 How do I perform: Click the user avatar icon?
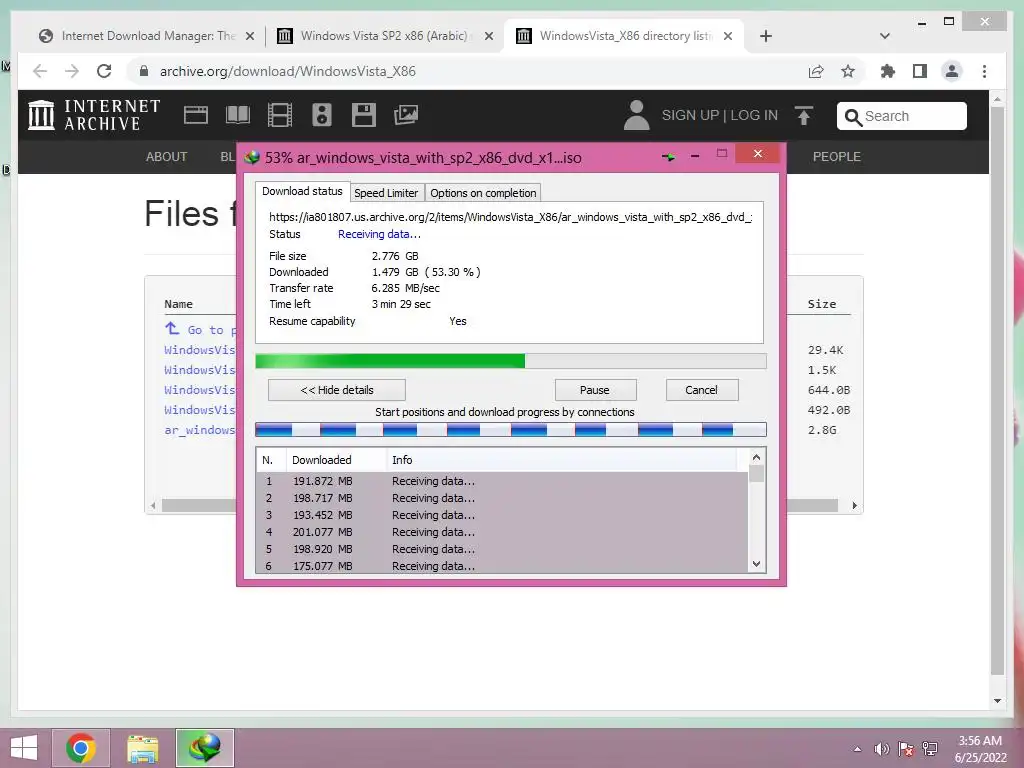636,115
